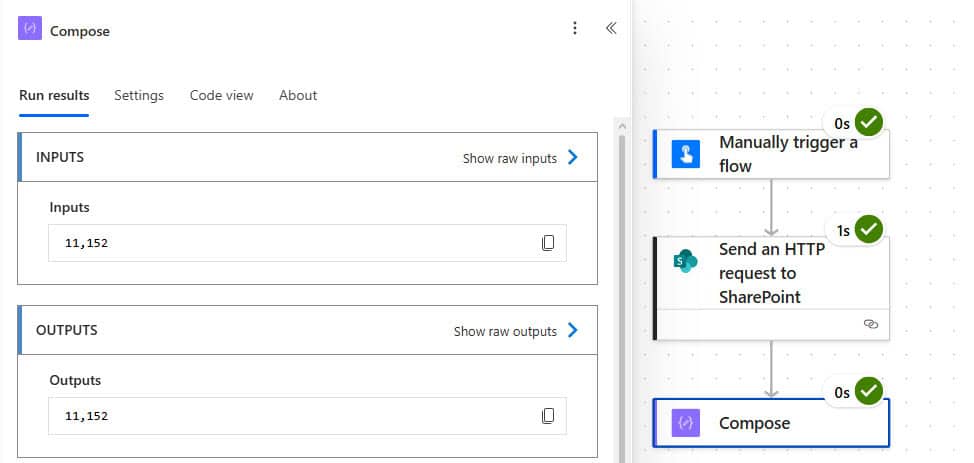Click the Compose title in panel header
974x463 pixels.
[80, 31]
